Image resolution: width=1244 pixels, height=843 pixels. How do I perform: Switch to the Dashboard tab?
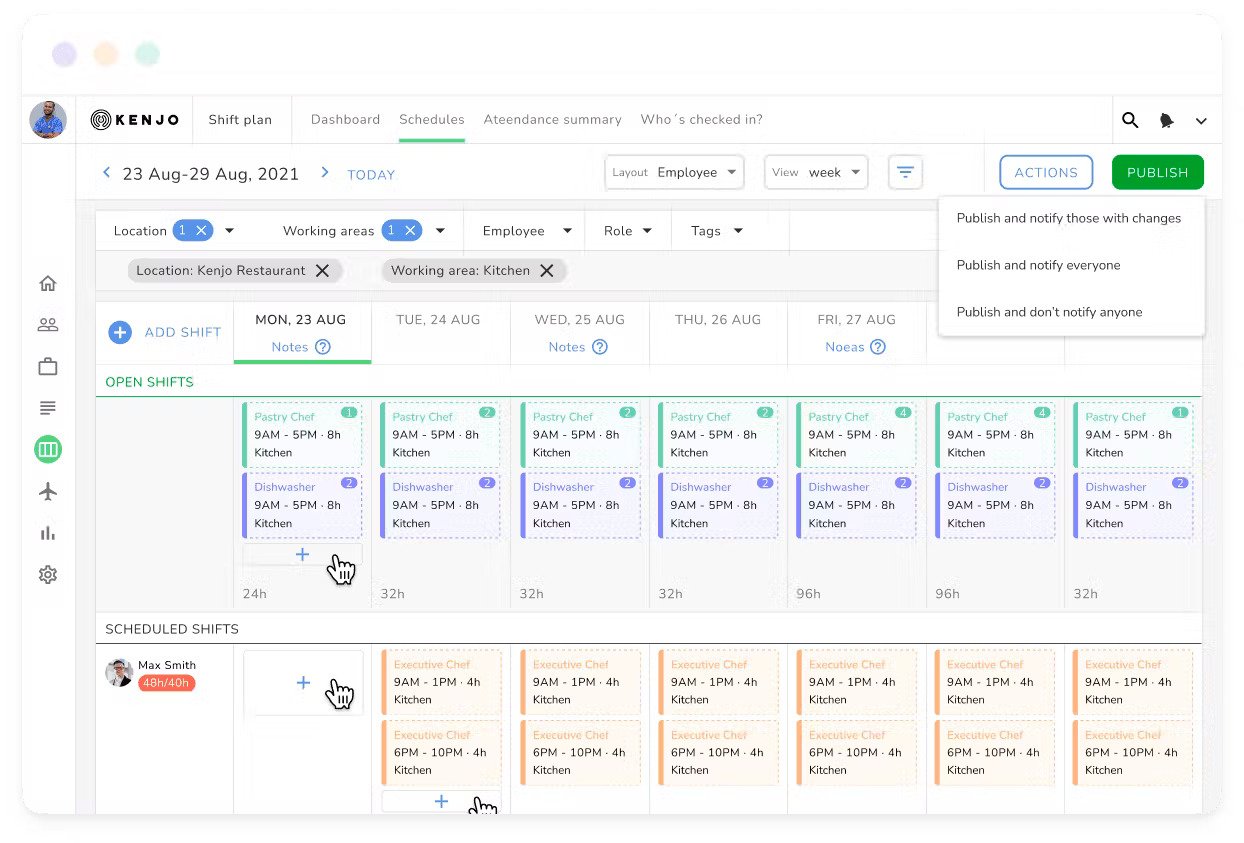pyautogui.click(x=345, y=119)
